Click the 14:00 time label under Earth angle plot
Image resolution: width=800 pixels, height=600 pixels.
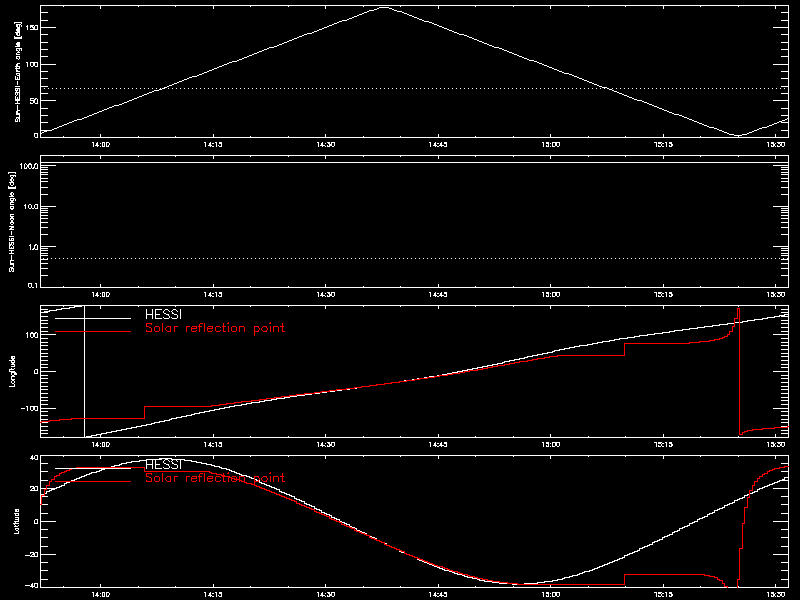pos(101,144)
